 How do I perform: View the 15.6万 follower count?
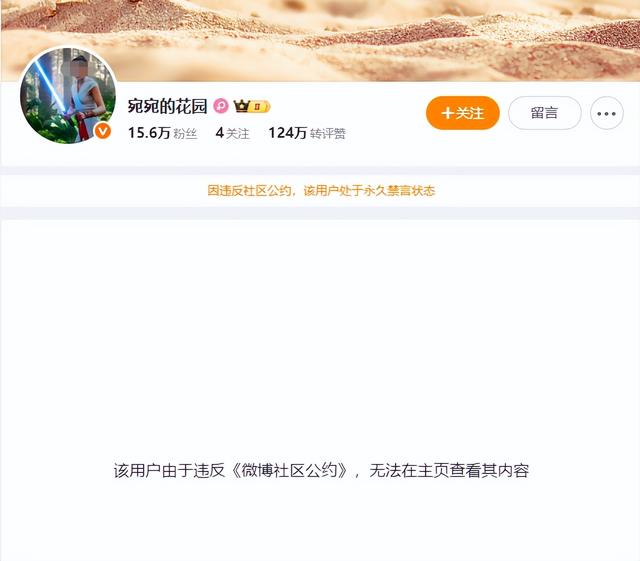pos(149,133)
